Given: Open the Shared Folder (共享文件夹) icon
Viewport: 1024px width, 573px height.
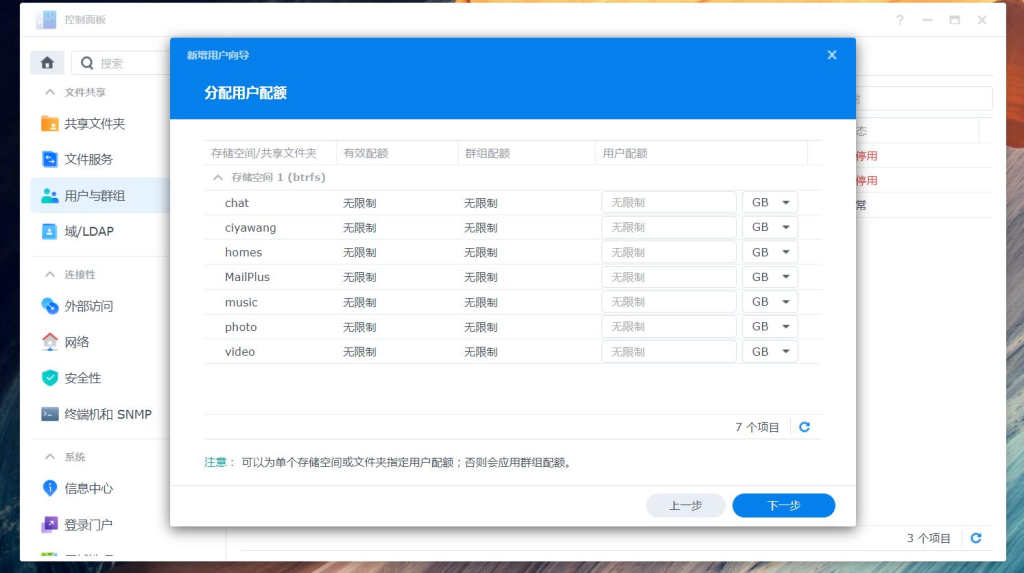Looking at the screenshot, I should pyautogui.click(x=50, y=123).
